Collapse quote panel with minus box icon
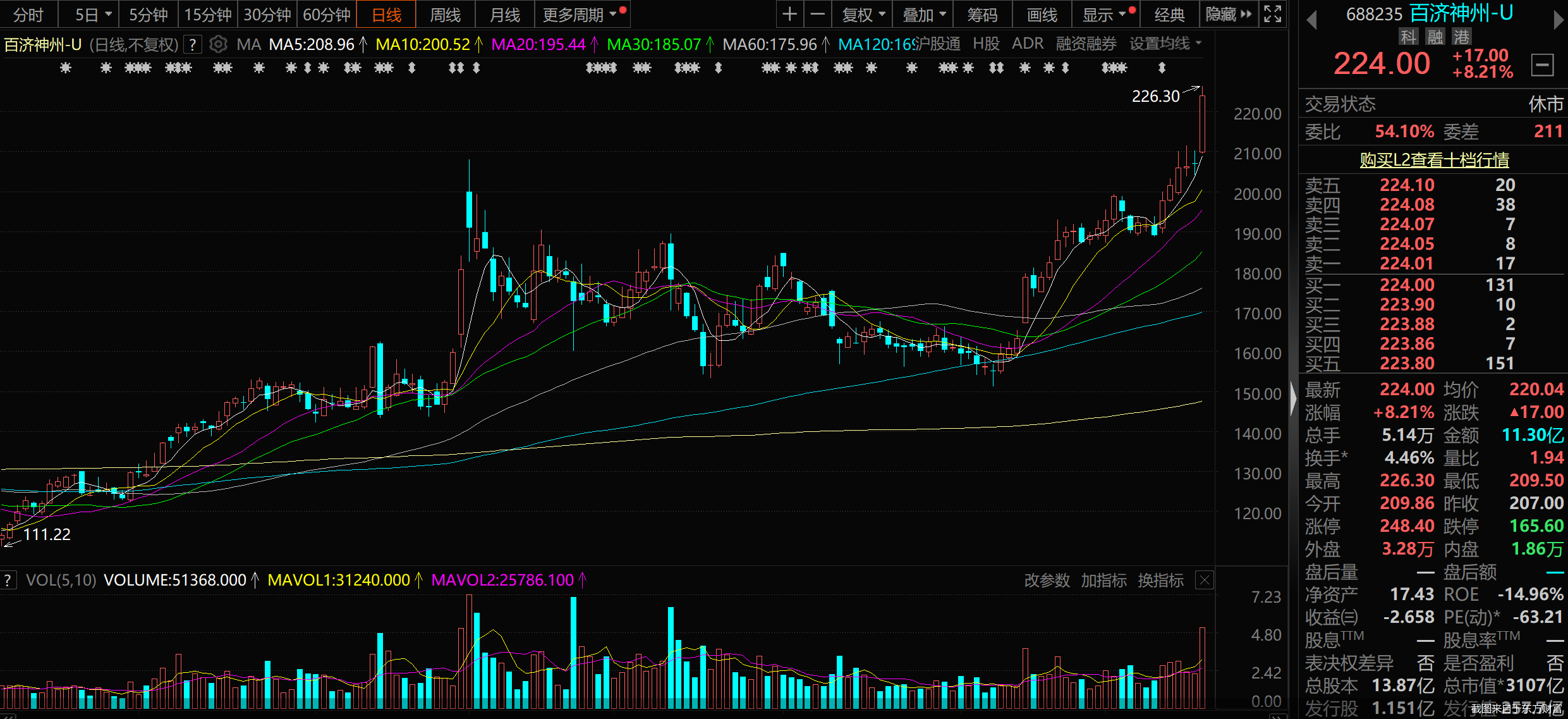Screen dimensions: 1568x719 pos(1542,65)
